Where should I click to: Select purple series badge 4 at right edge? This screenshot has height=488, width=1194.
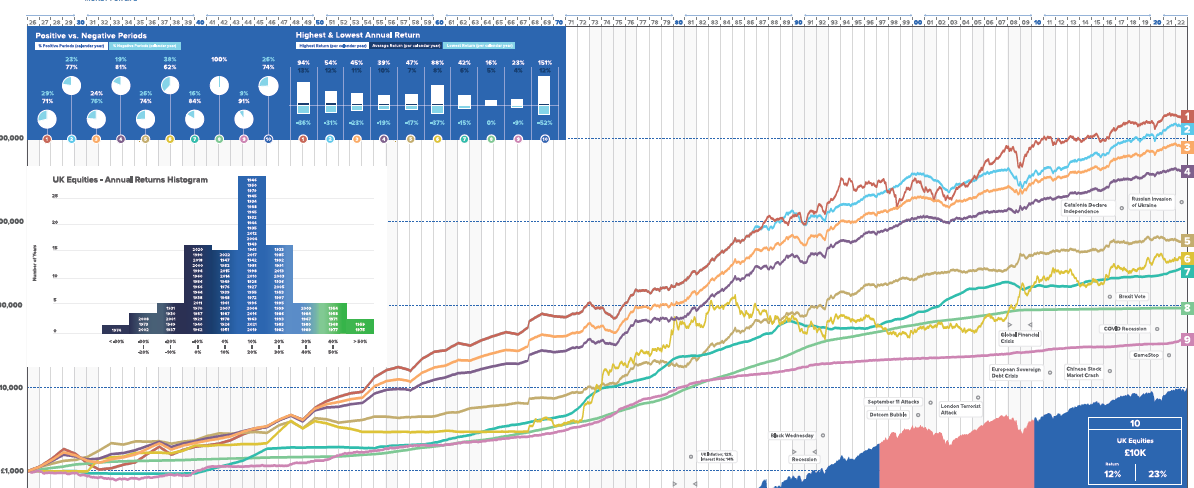(1186, 172)
